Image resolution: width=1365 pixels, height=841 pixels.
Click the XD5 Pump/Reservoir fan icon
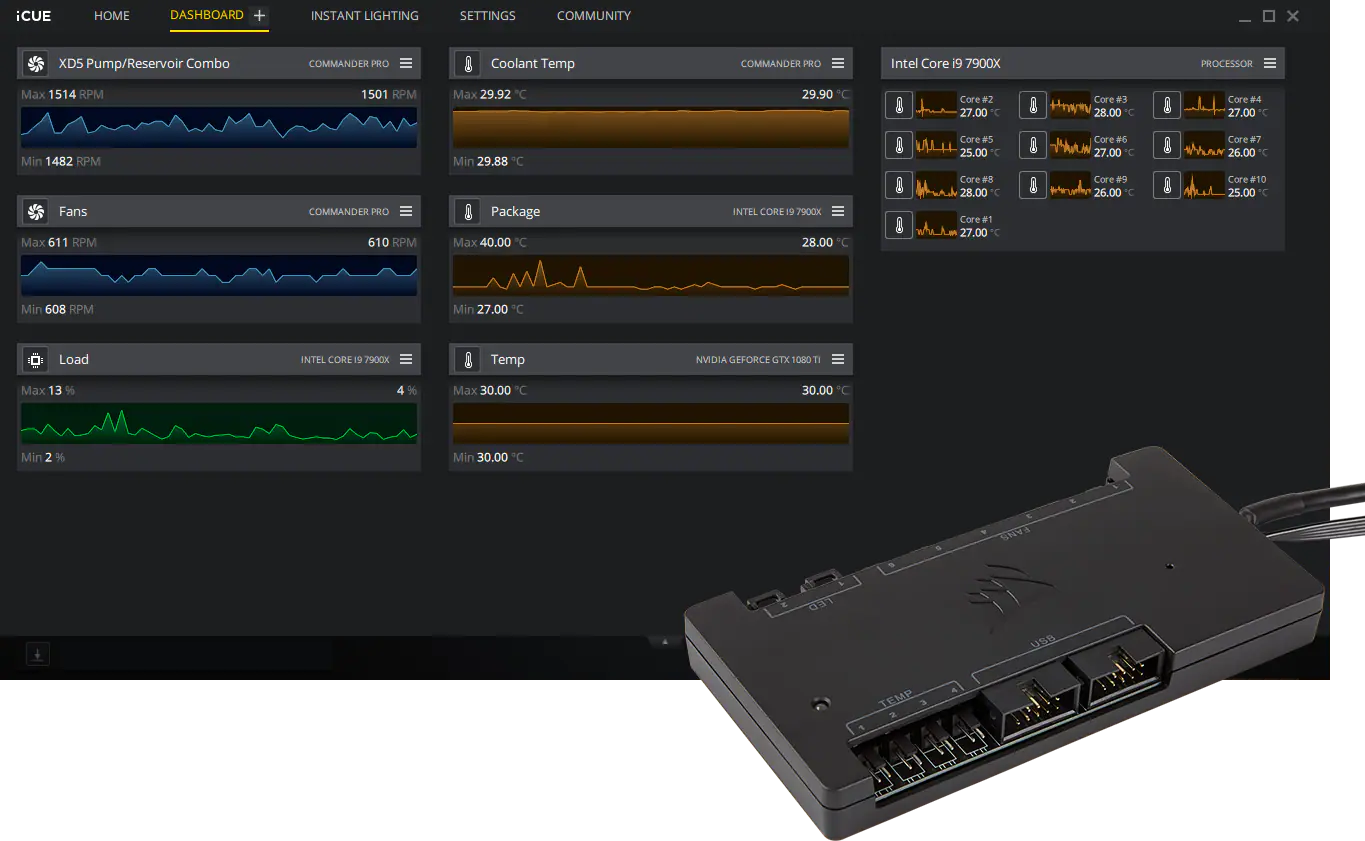(35, 64)
